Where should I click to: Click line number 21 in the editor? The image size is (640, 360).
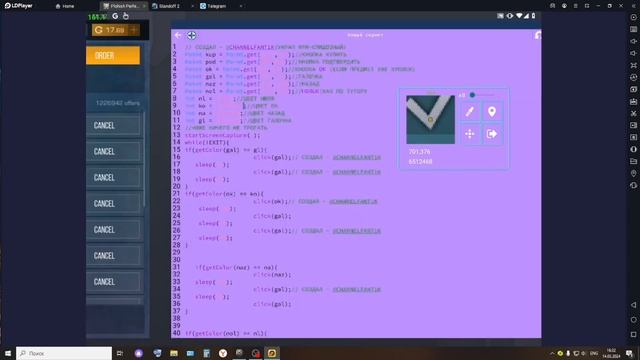(176, 194)
